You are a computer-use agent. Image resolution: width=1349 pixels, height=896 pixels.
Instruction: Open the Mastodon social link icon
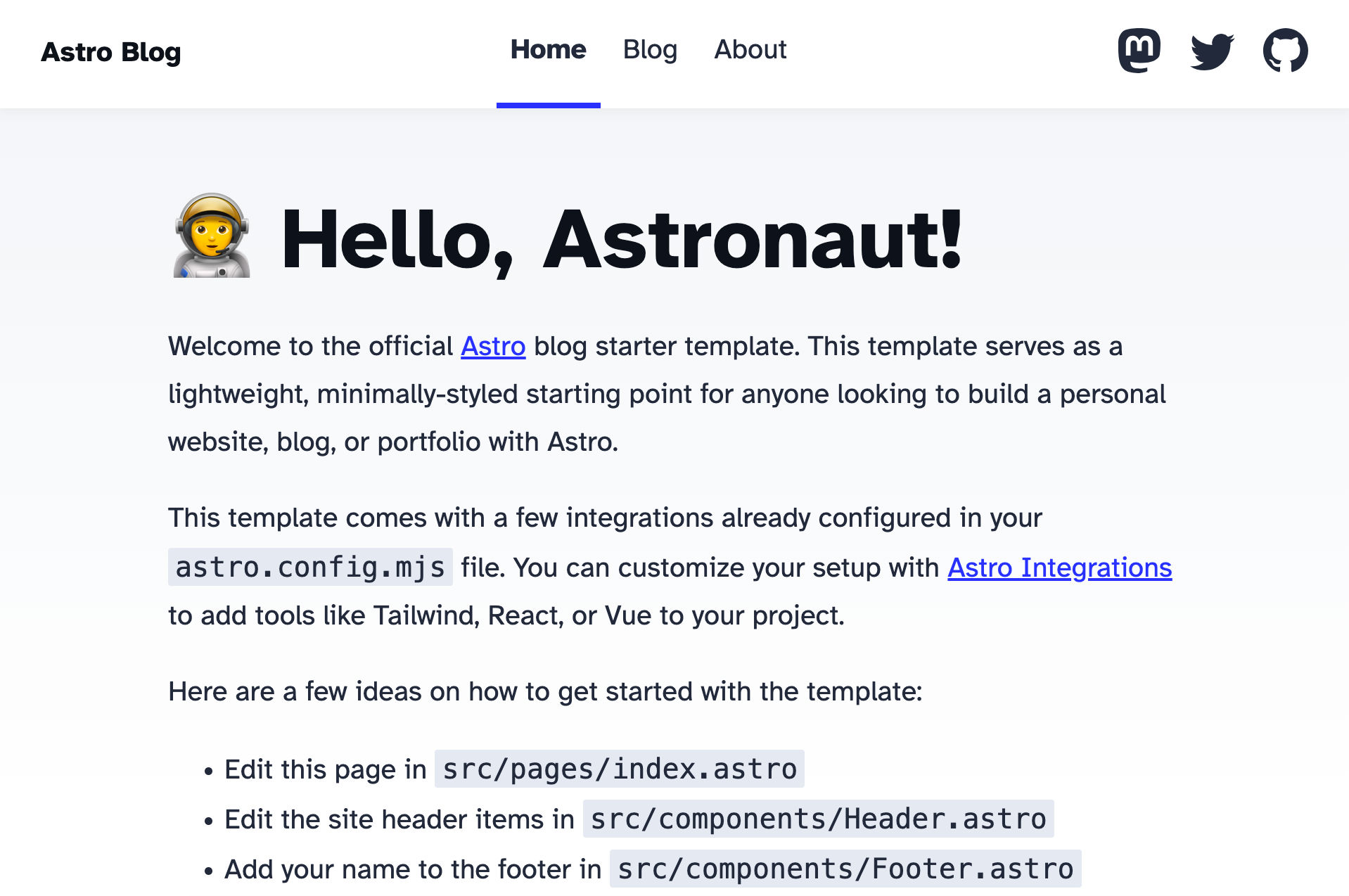coord(1139,51)
